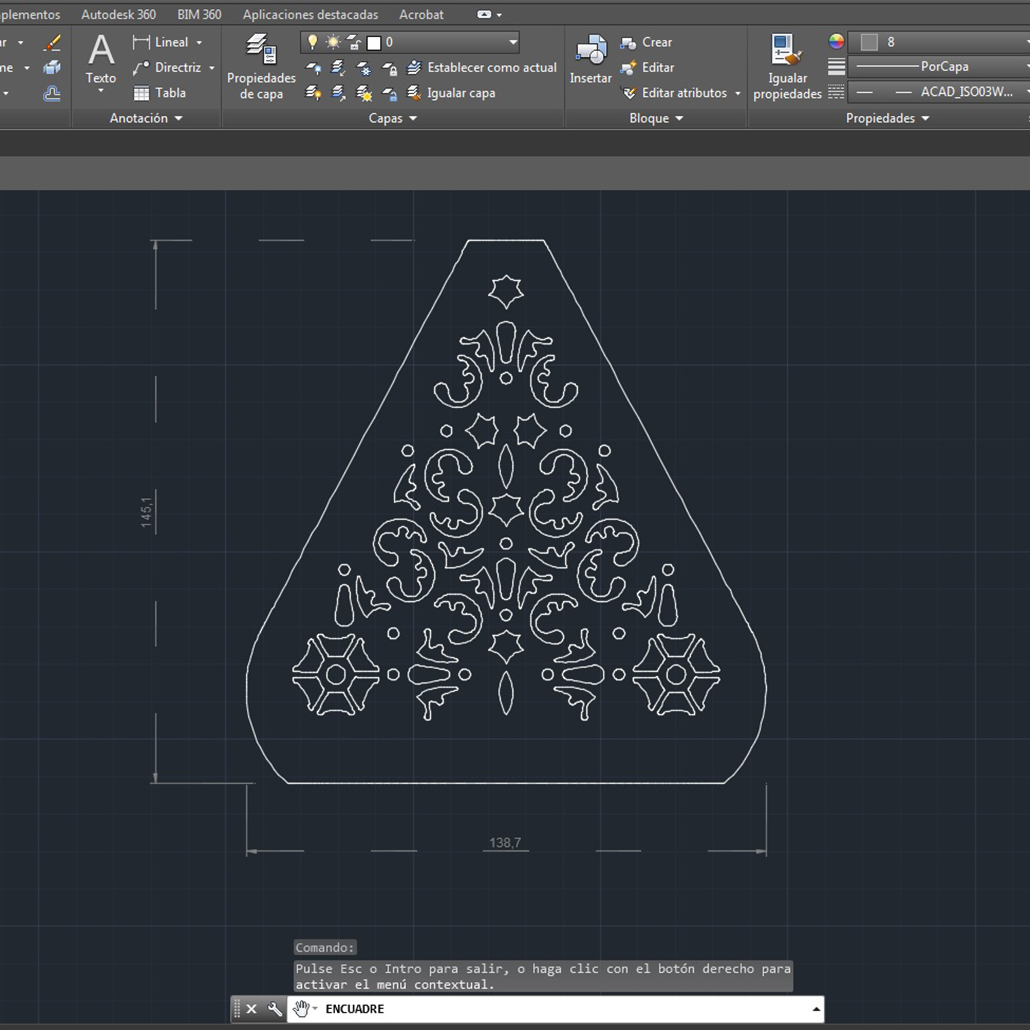Expand the Directriz dropdown arrow

coord(212,68)
